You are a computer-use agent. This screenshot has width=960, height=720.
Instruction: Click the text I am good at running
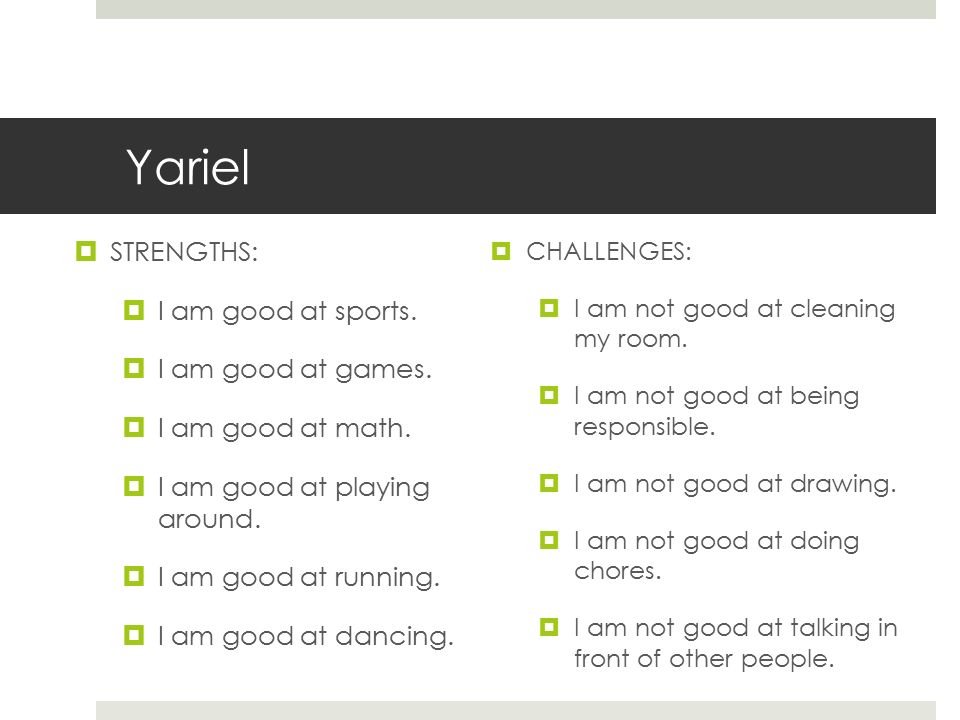coord(299,577)
